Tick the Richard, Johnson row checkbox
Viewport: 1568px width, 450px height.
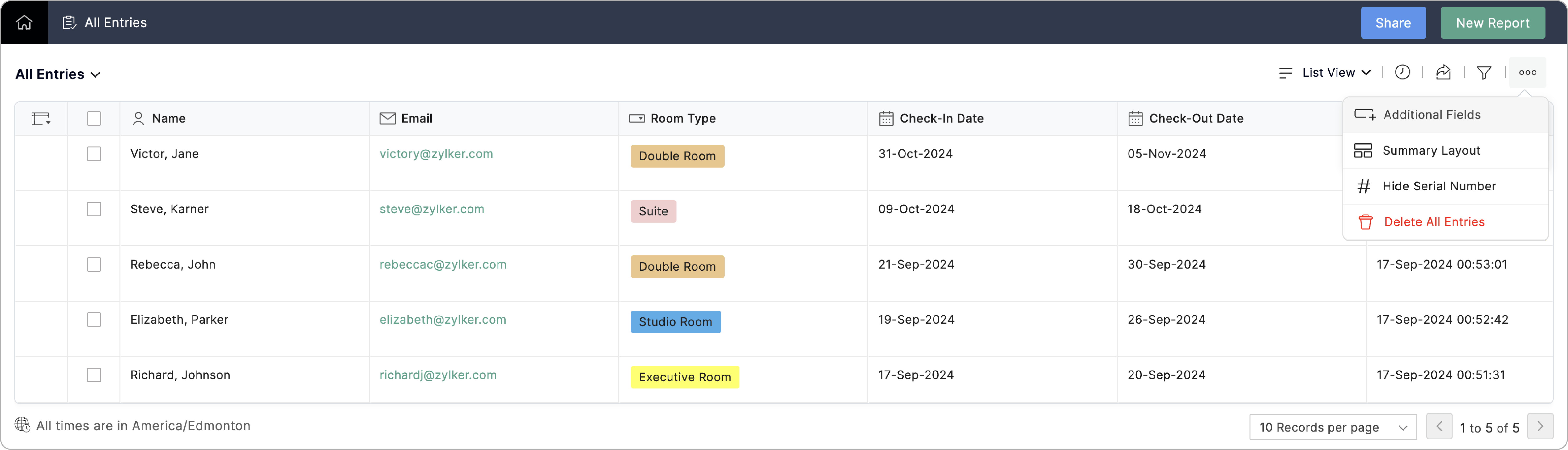point(94,375)
